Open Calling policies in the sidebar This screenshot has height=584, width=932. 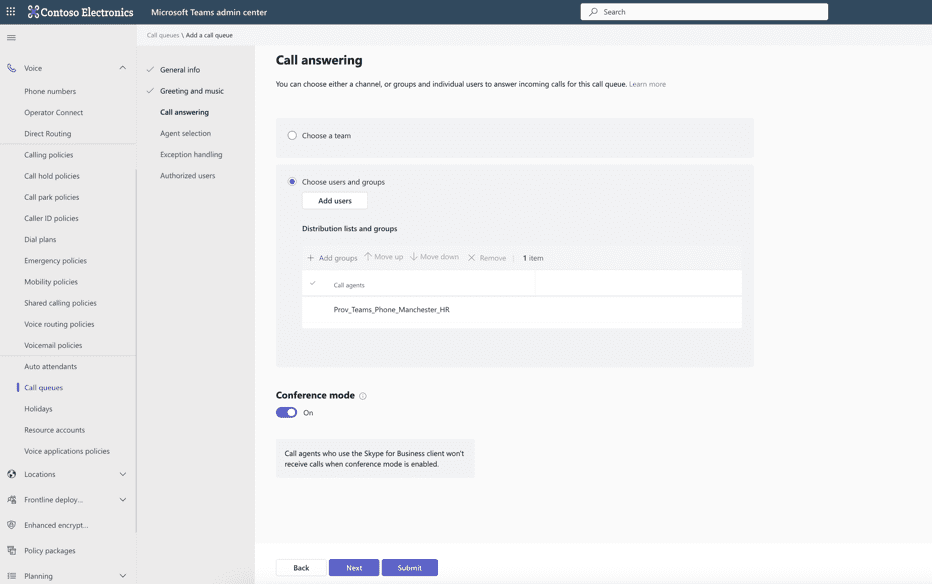tap(49, 155)
